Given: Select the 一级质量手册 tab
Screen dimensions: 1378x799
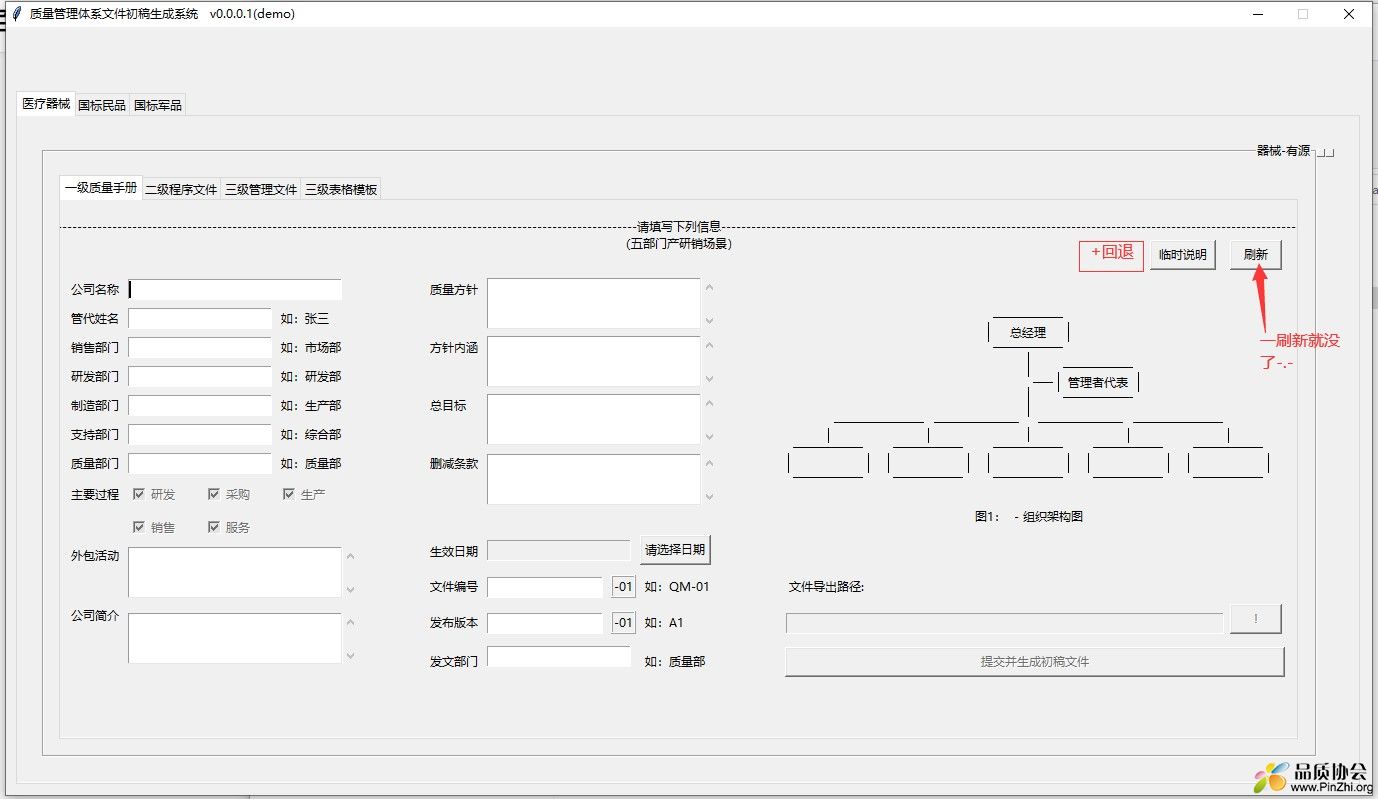Looking at the screenshot, I should click(101, 187).
